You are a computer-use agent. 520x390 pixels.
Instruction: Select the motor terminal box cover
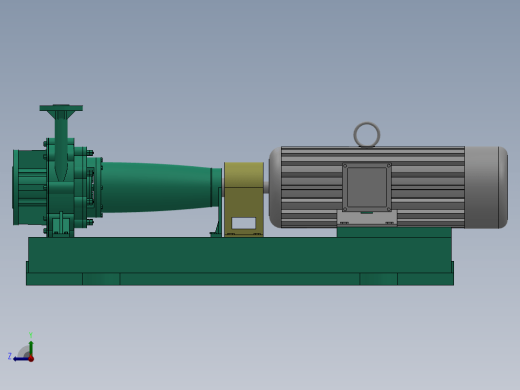367,187
